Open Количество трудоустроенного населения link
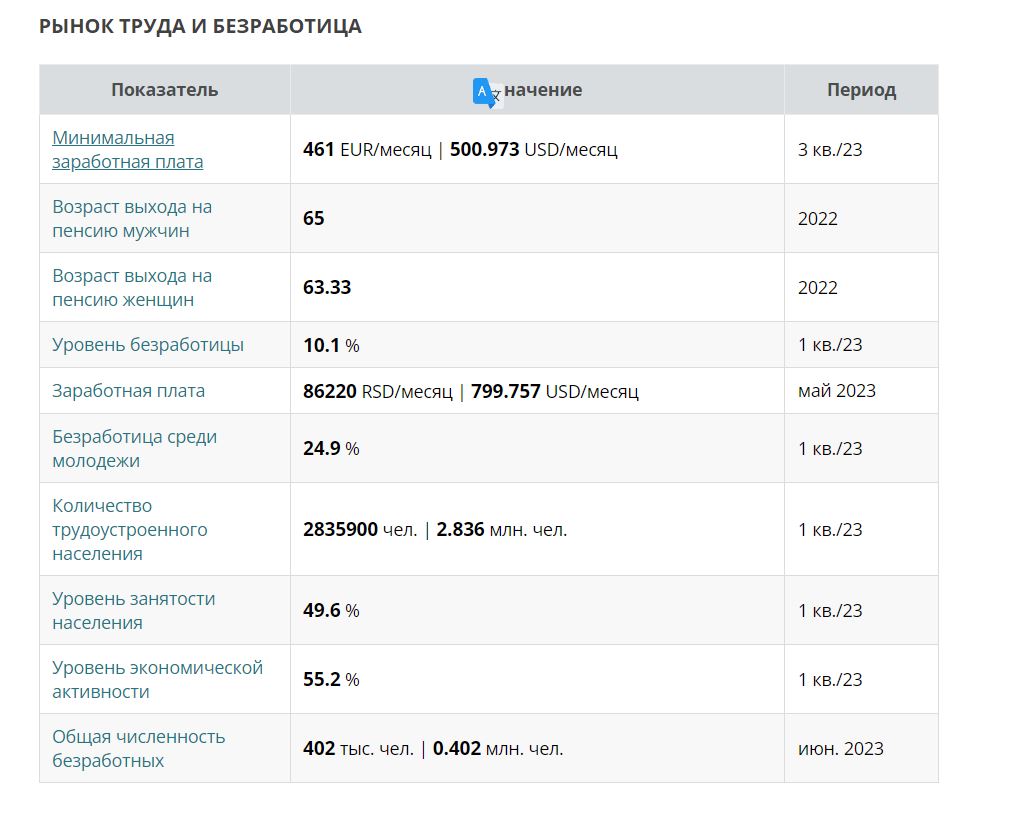 tap(129, 530)
